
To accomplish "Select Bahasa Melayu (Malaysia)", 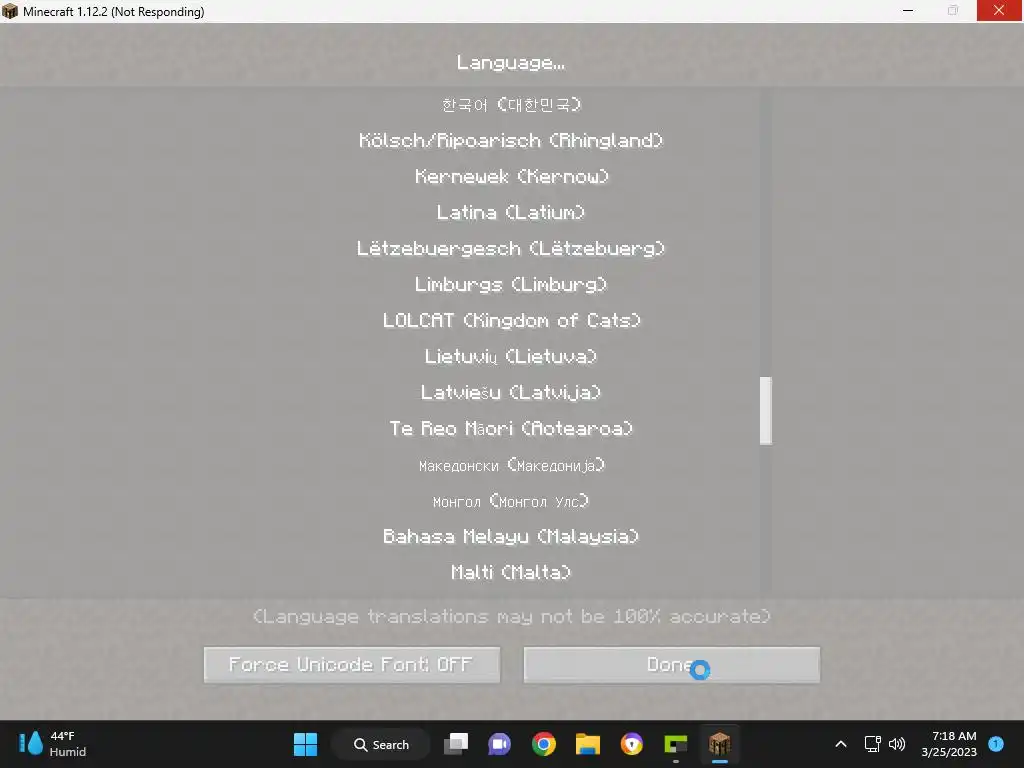I will click(511, 536).
